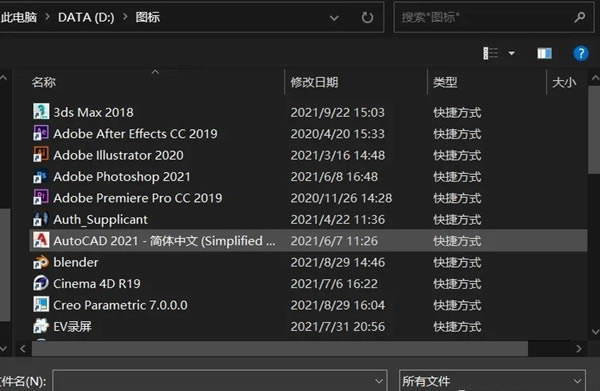Sort files by 类型 column header

(445, 82)
